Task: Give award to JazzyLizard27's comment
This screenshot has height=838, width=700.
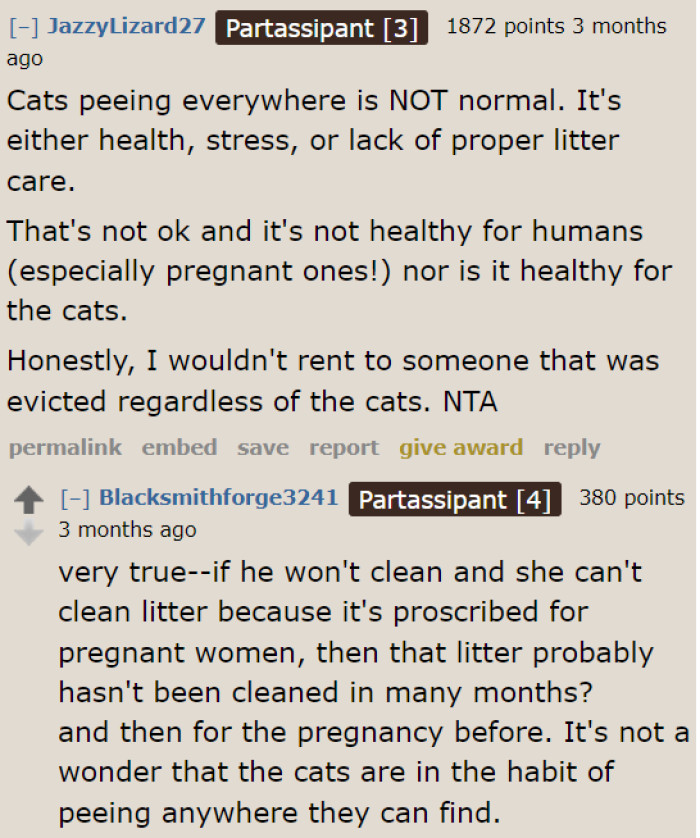Action: (461, 447)
